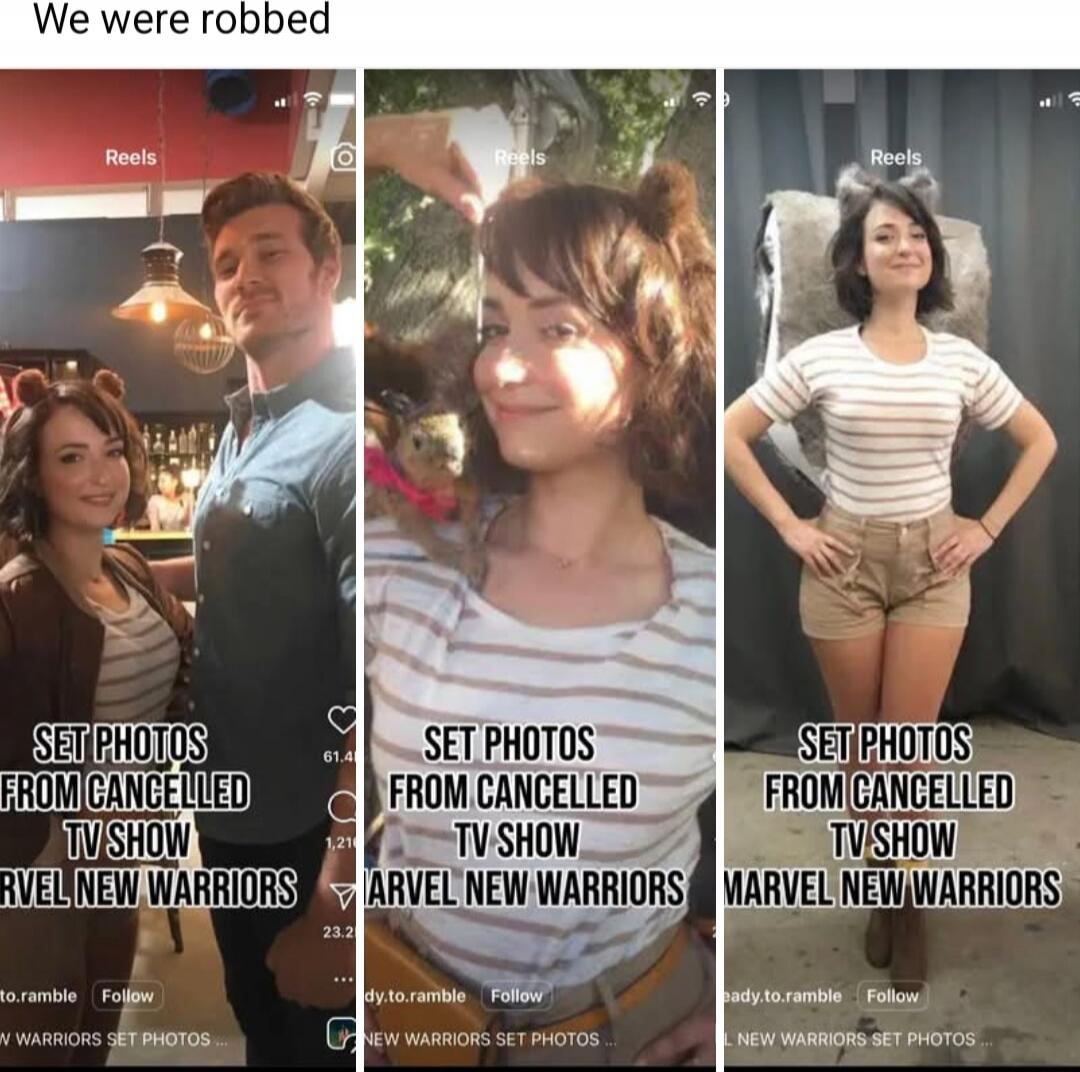This screenshot has width=1080, height=1072.
Task: Open comments bubble on first reel
Action: [x=343, y=806]
